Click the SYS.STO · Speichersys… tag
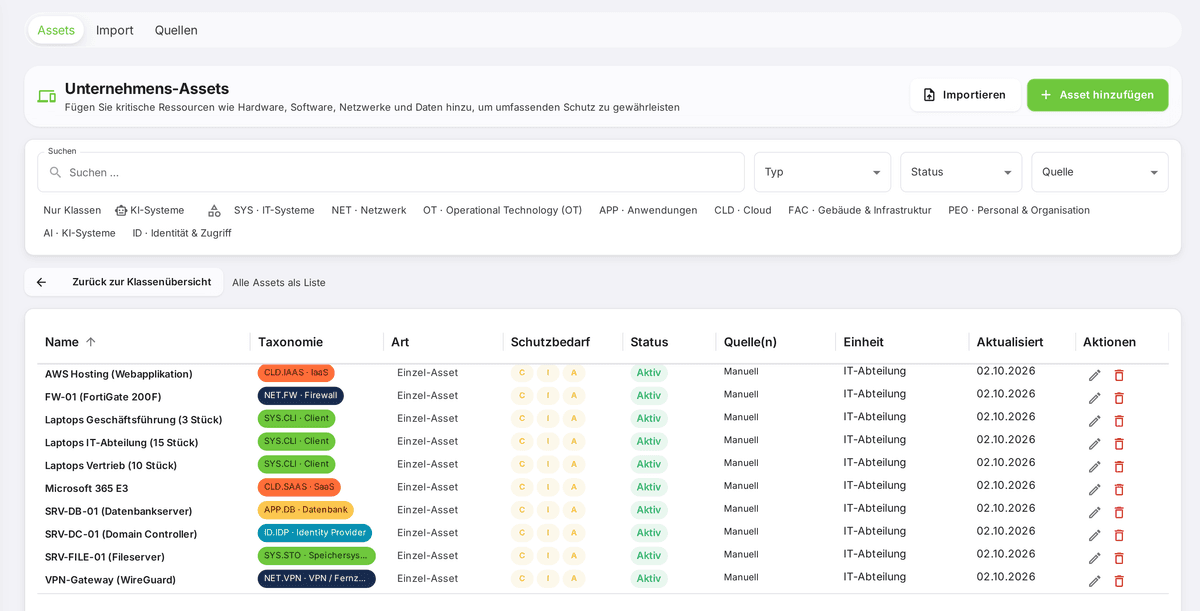The image size is (1200, 611). click(x=317, y=556)
